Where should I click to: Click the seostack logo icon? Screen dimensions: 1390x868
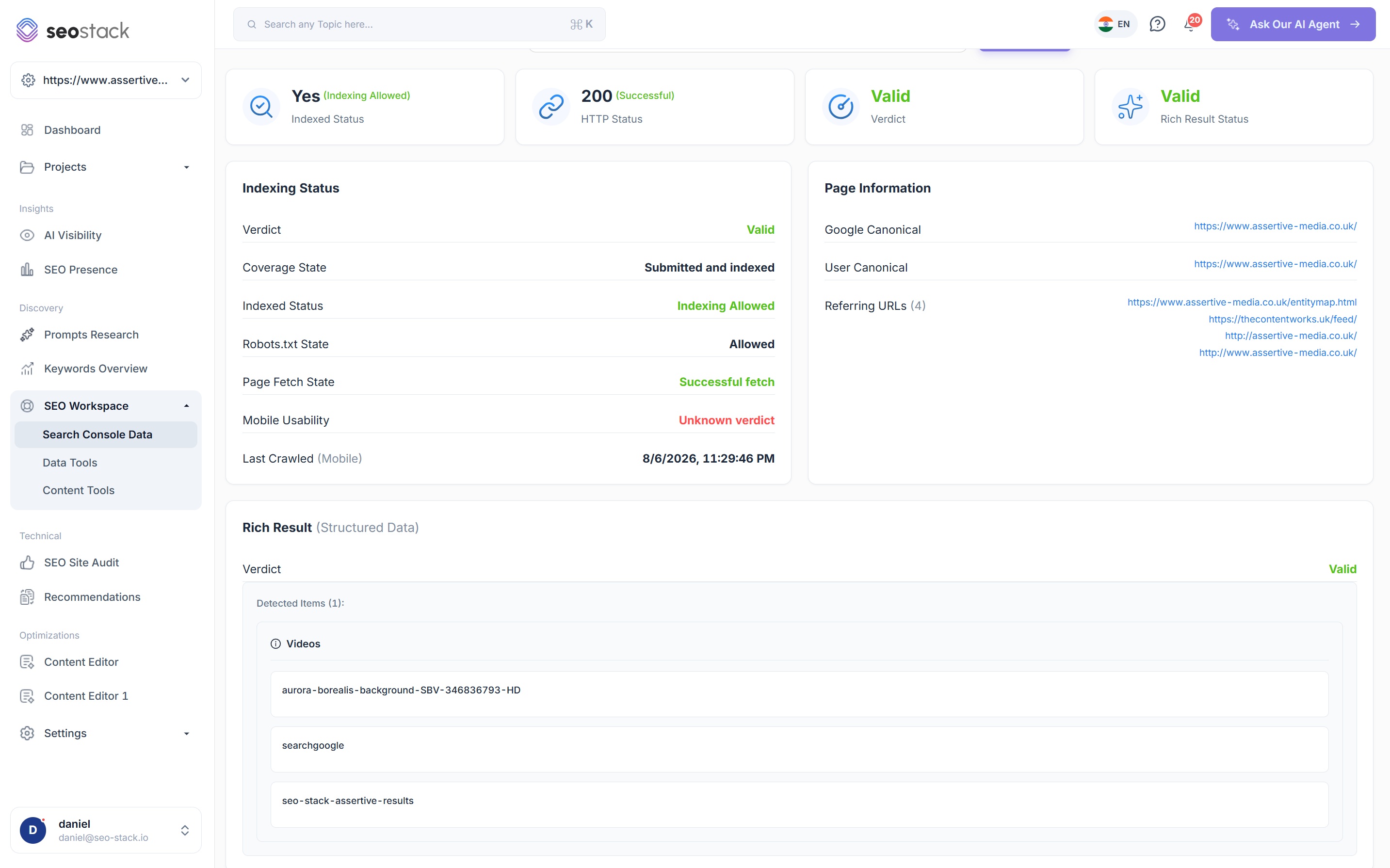click(x=27, y=30)
